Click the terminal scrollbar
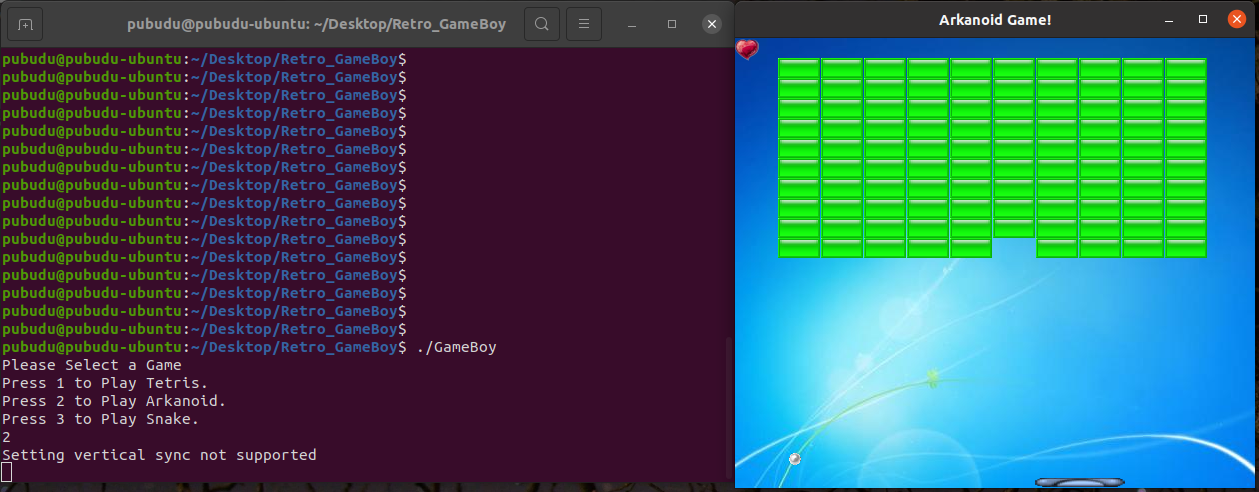Image resolution: width=1259 pixels, height=492 pixels. tap(728, 410)
